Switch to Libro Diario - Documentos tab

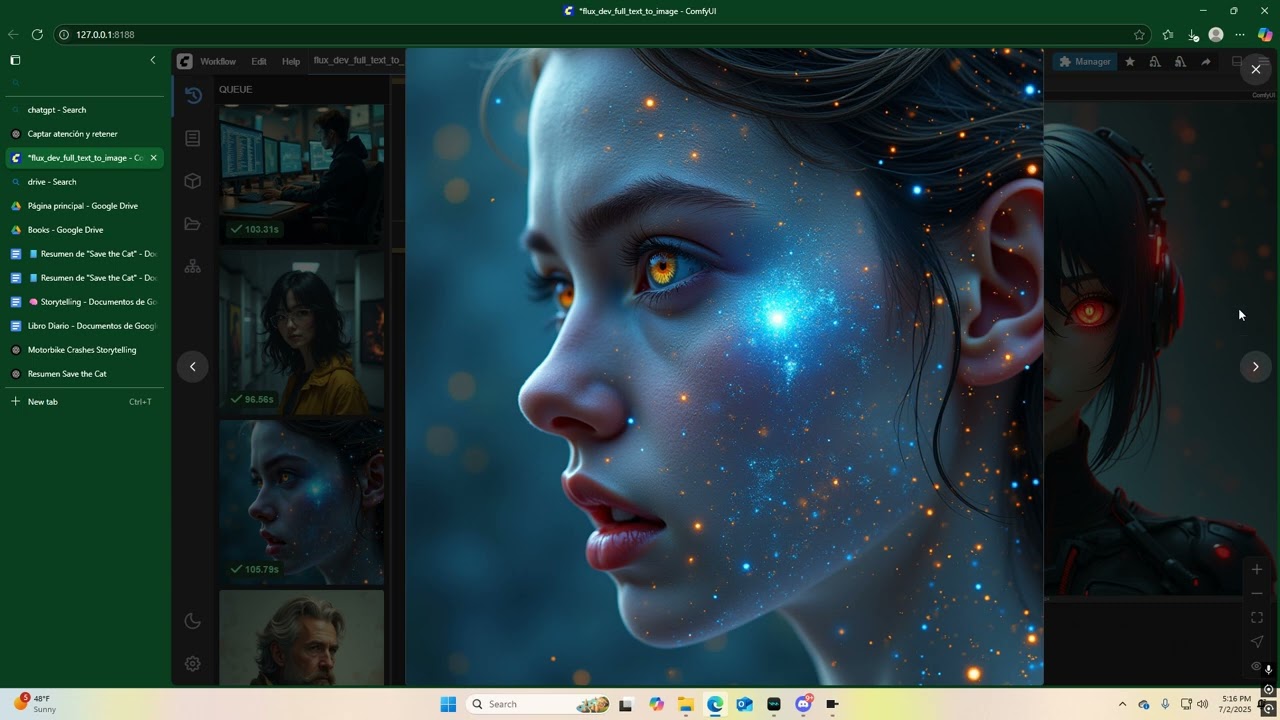click(84, 326)
